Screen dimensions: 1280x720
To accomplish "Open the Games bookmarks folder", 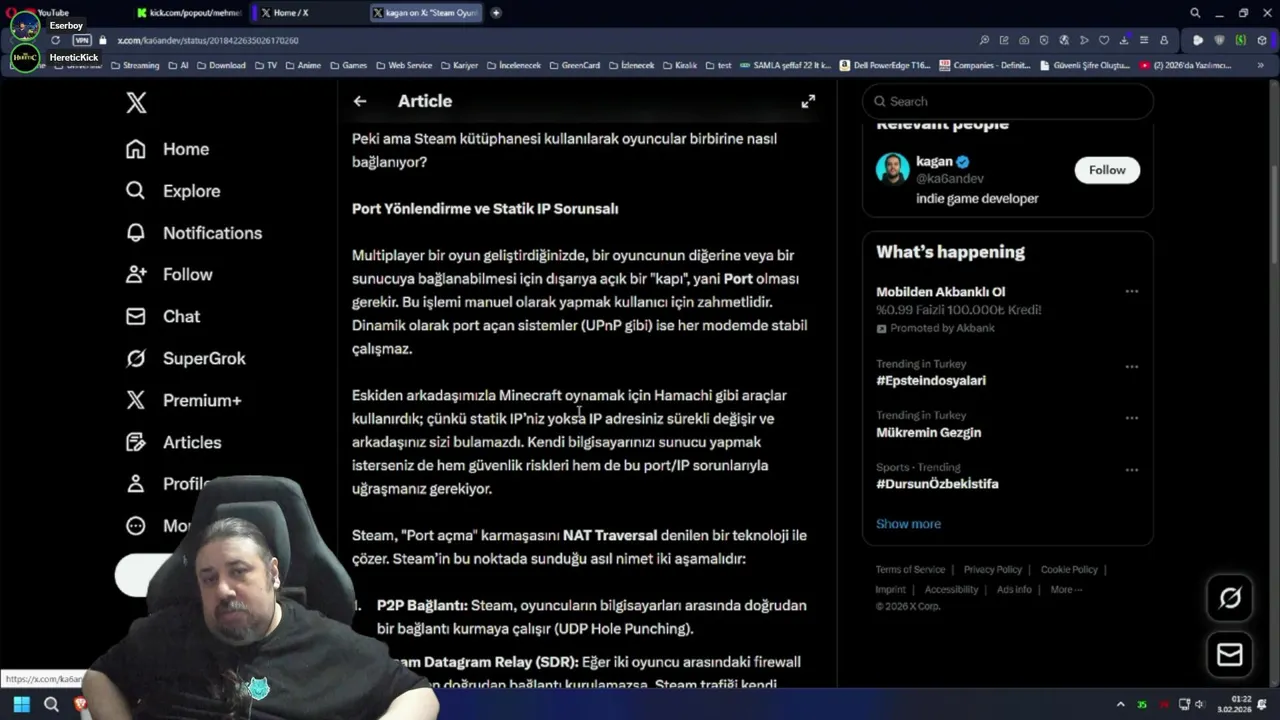I will (x=348, y=65).
